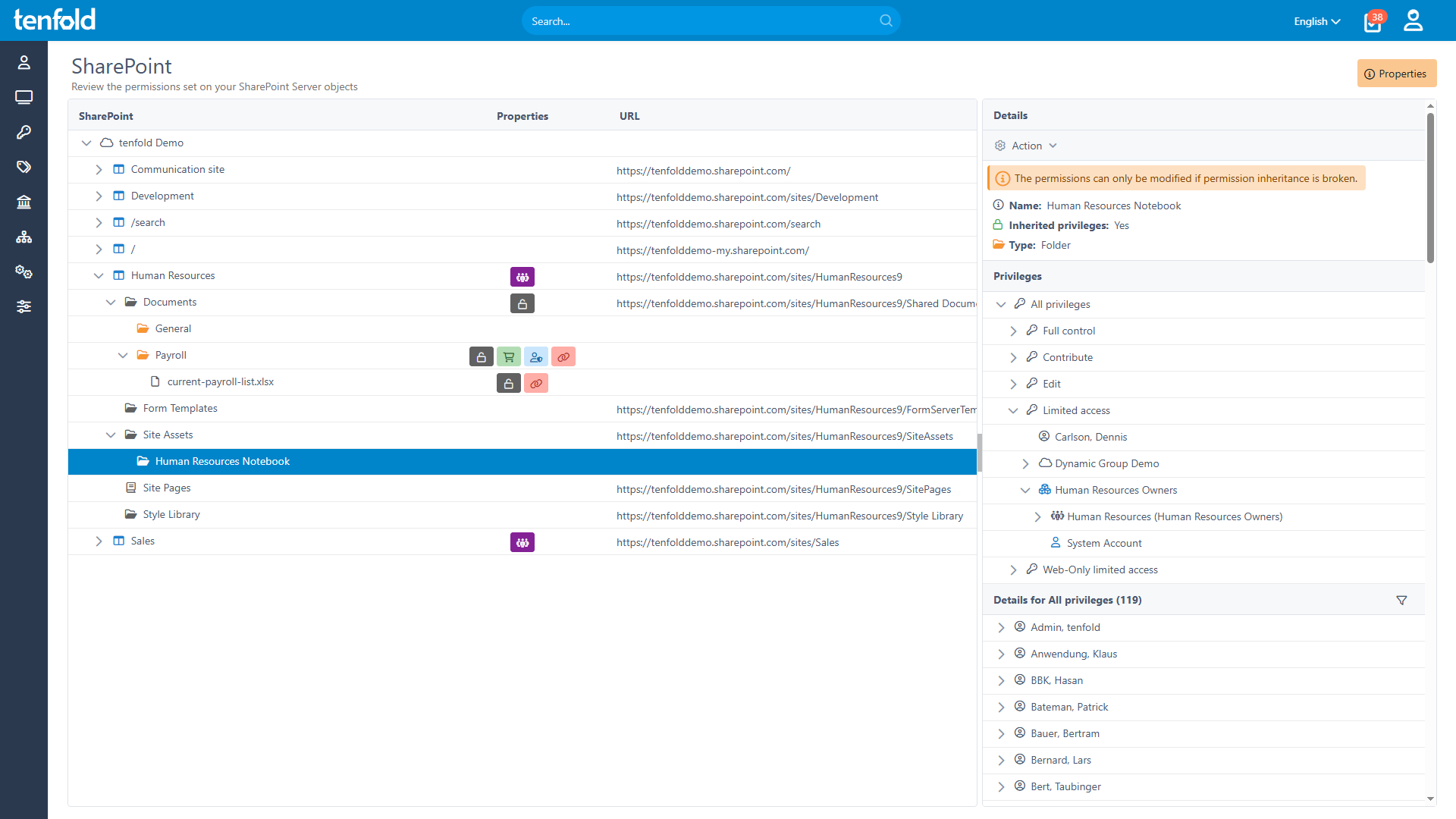Expand the Communication site node
1456x819 pixels.
[99, 169]
